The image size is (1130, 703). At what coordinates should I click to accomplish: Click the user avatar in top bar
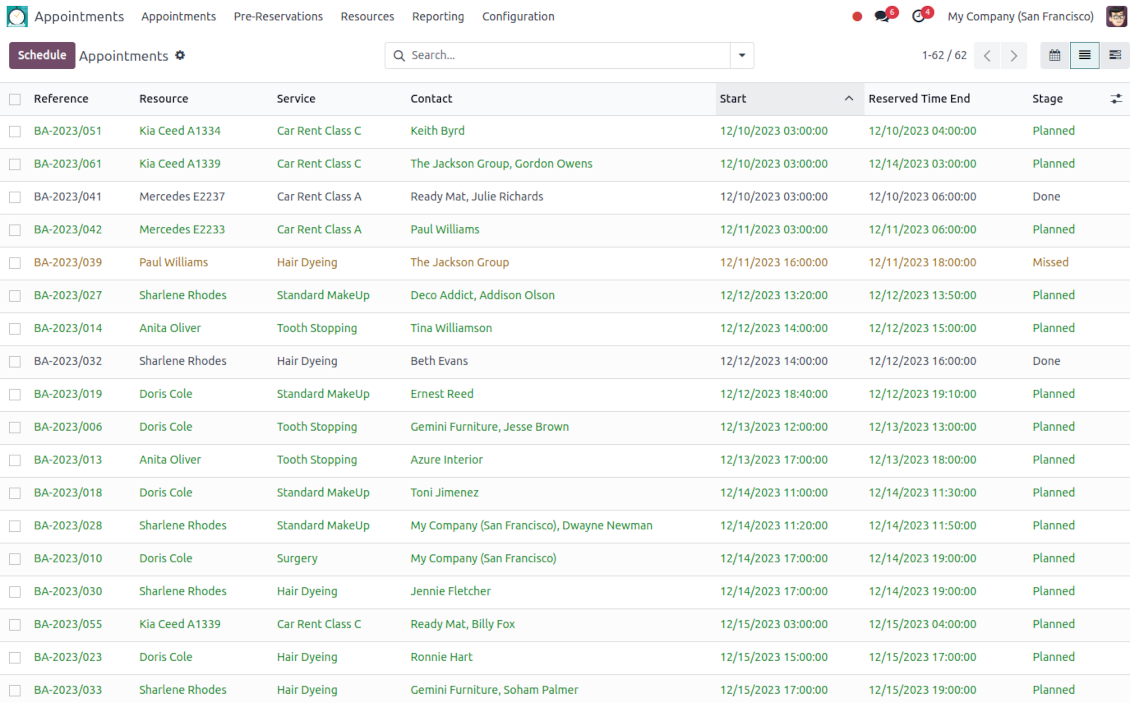point(1116,17)
